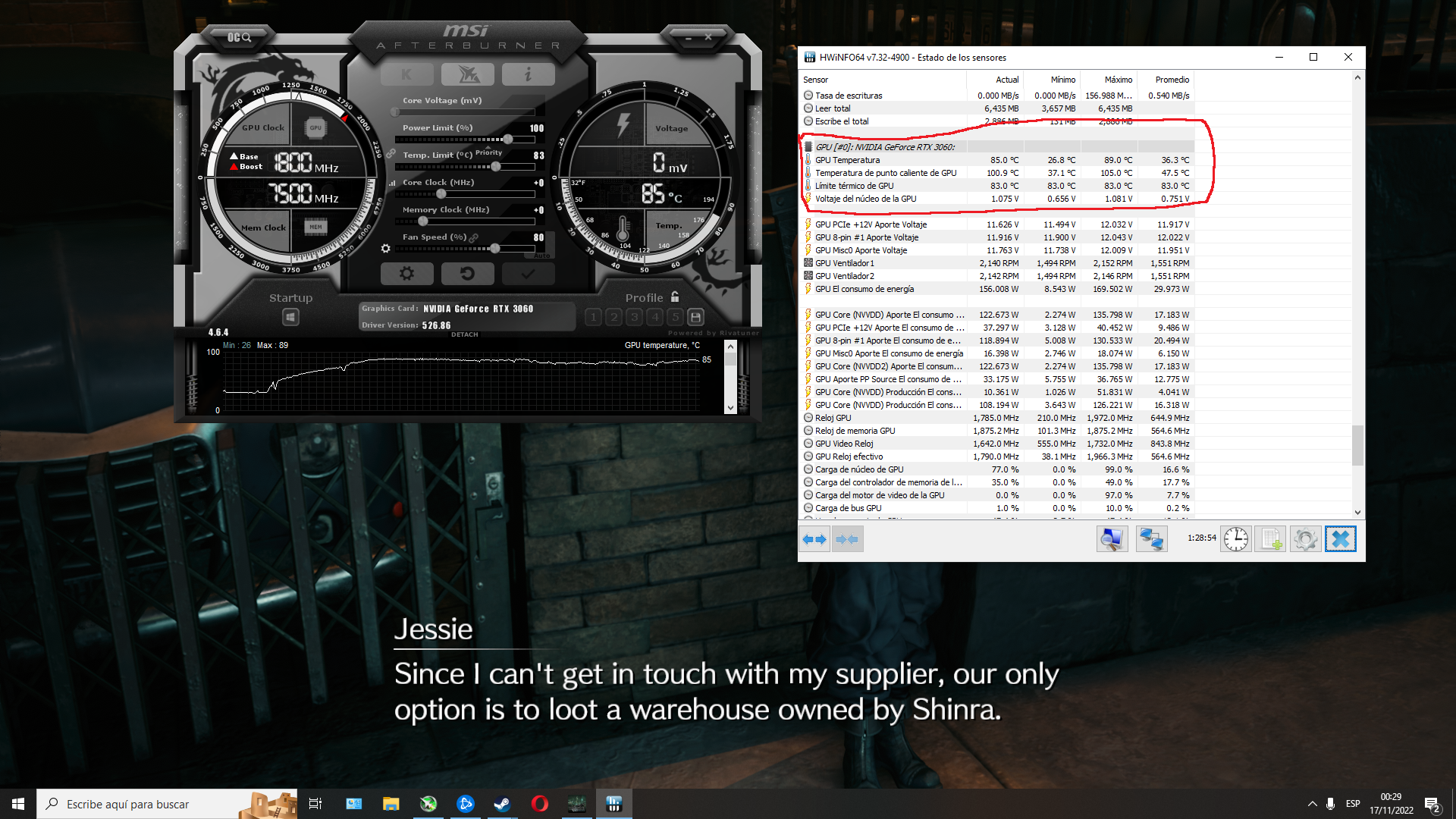The image size is (1456, 819).
Task: Click the Mínimo column header
Action: point(1053,80)
